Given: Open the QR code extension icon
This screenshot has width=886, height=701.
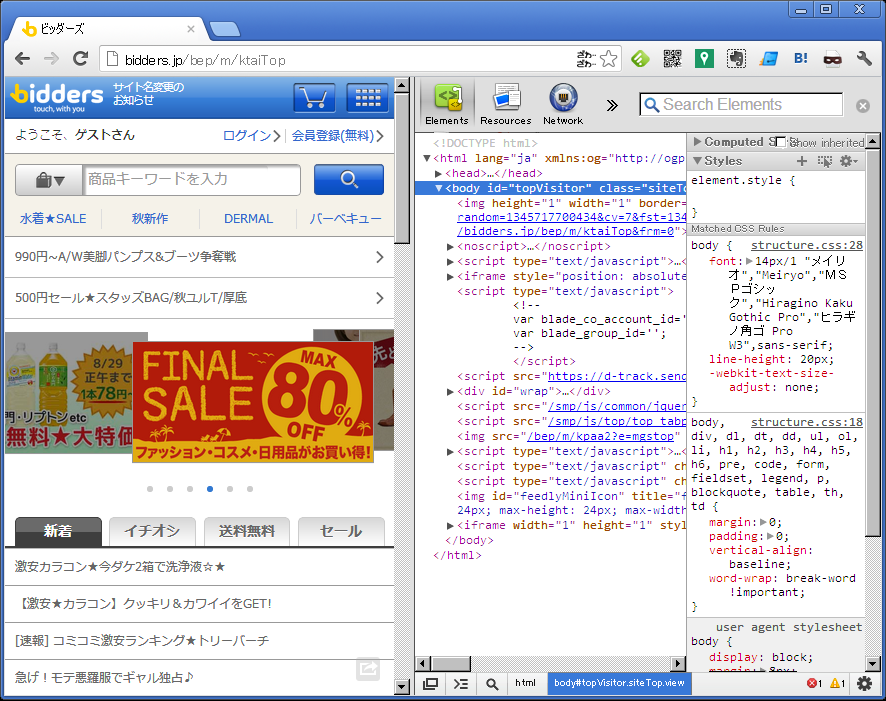Looking at the screenshot, I should click(x=672, y=59).
